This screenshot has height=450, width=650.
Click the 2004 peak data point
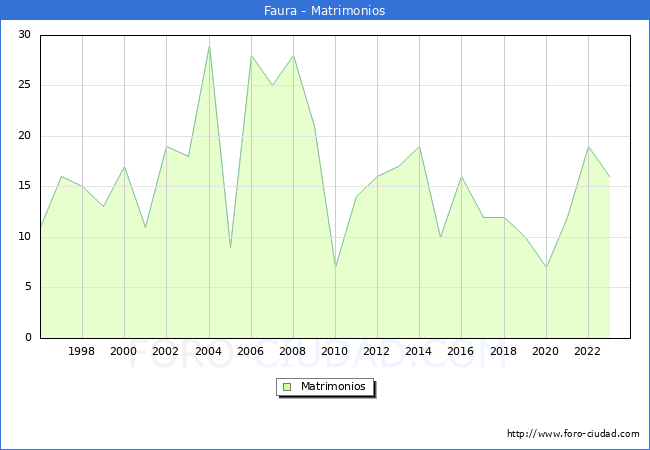pyautogui.click(x=209, y=46)
